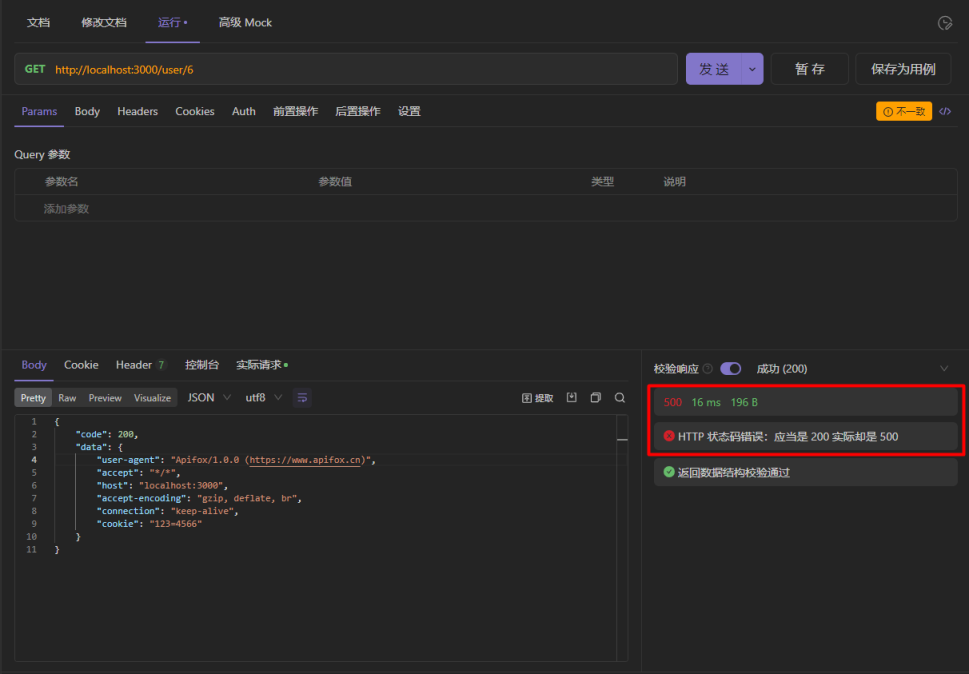This screenshot has height=674, width=969.
Task: Click the "connection": "keep-alive" line
Action: click(x=167, y=511)
